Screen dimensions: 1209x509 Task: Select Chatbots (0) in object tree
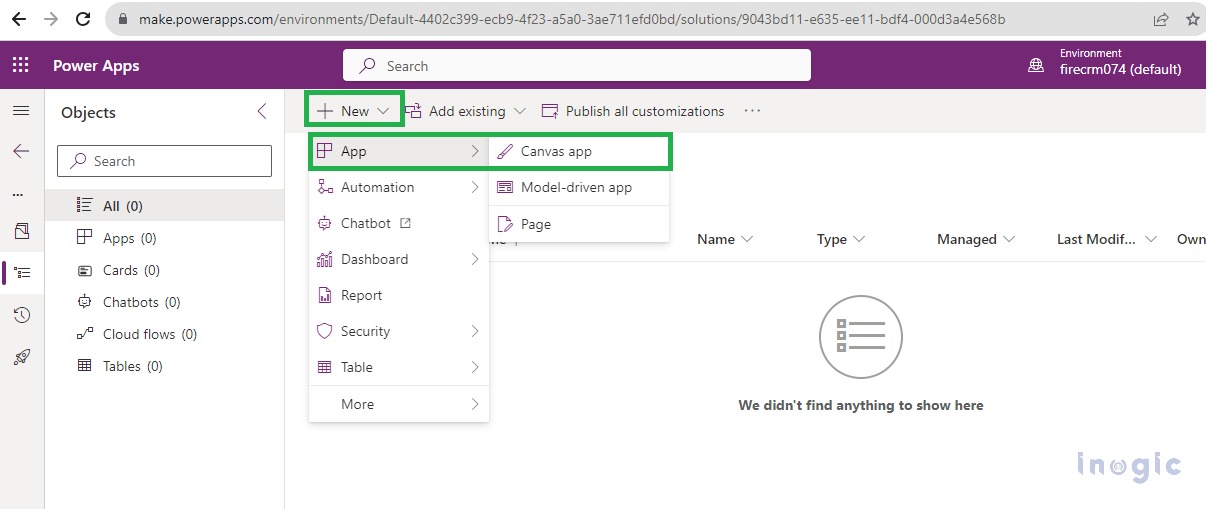click(165, 302)
